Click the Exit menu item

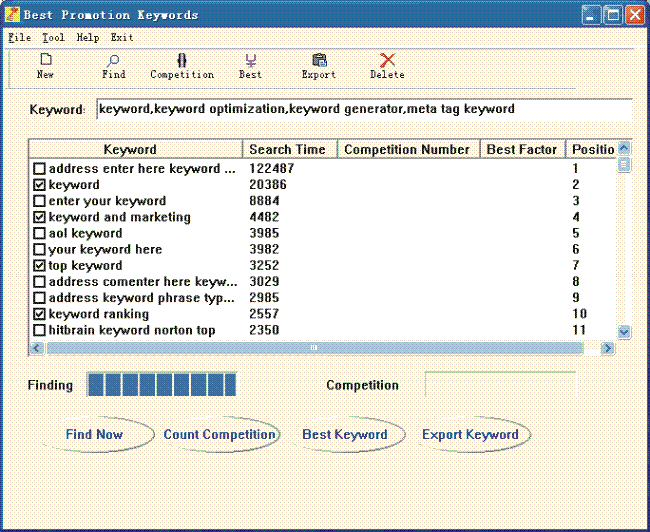pos(122,37)
